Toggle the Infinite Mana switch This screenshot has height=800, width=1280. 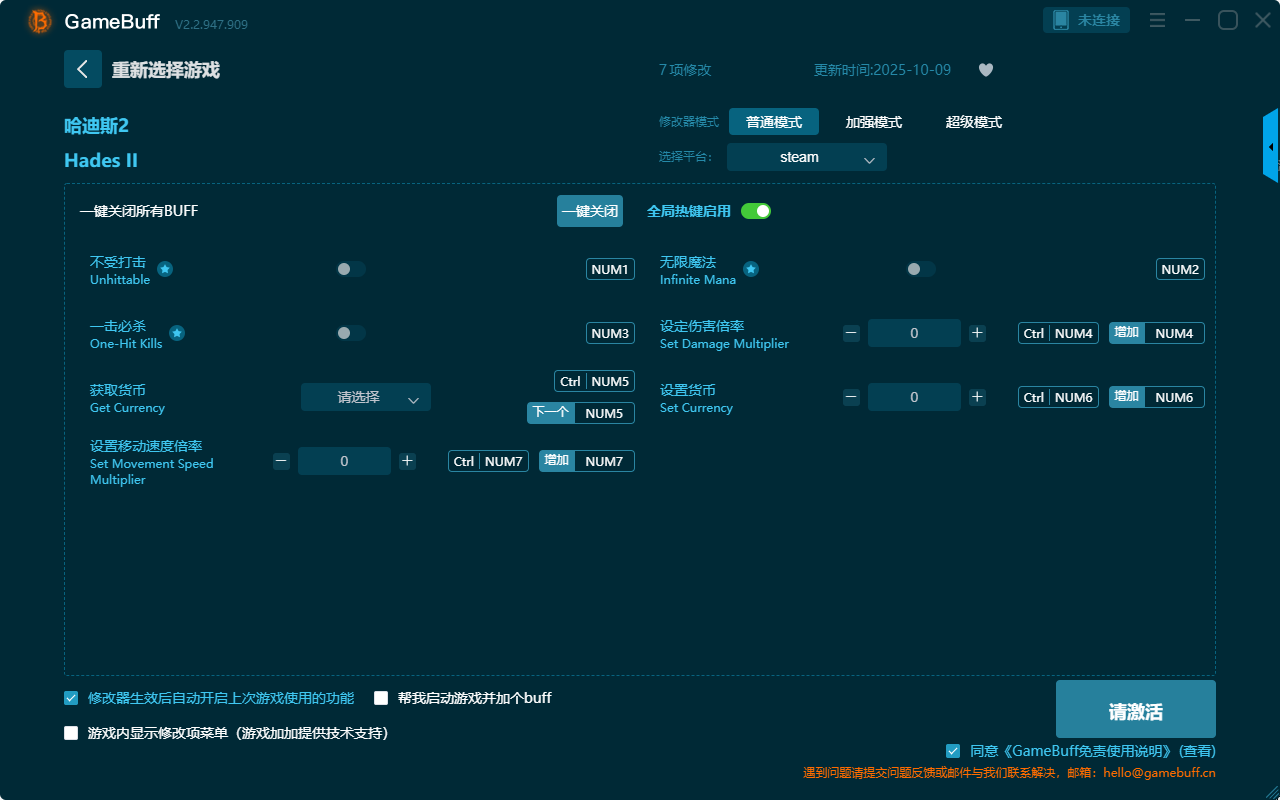point(920,269)
